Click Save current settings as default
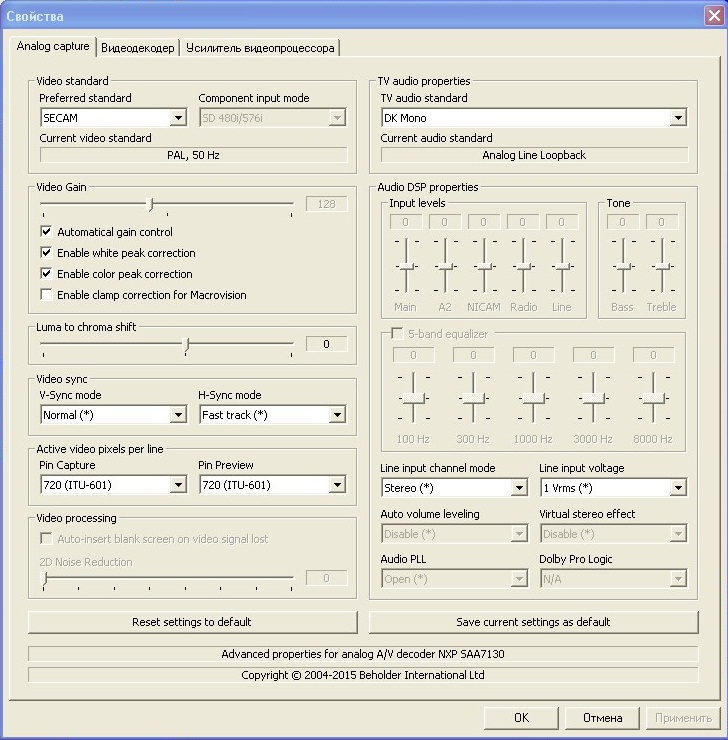The width and height of the screenshot is (728, 740). point(533,622)
